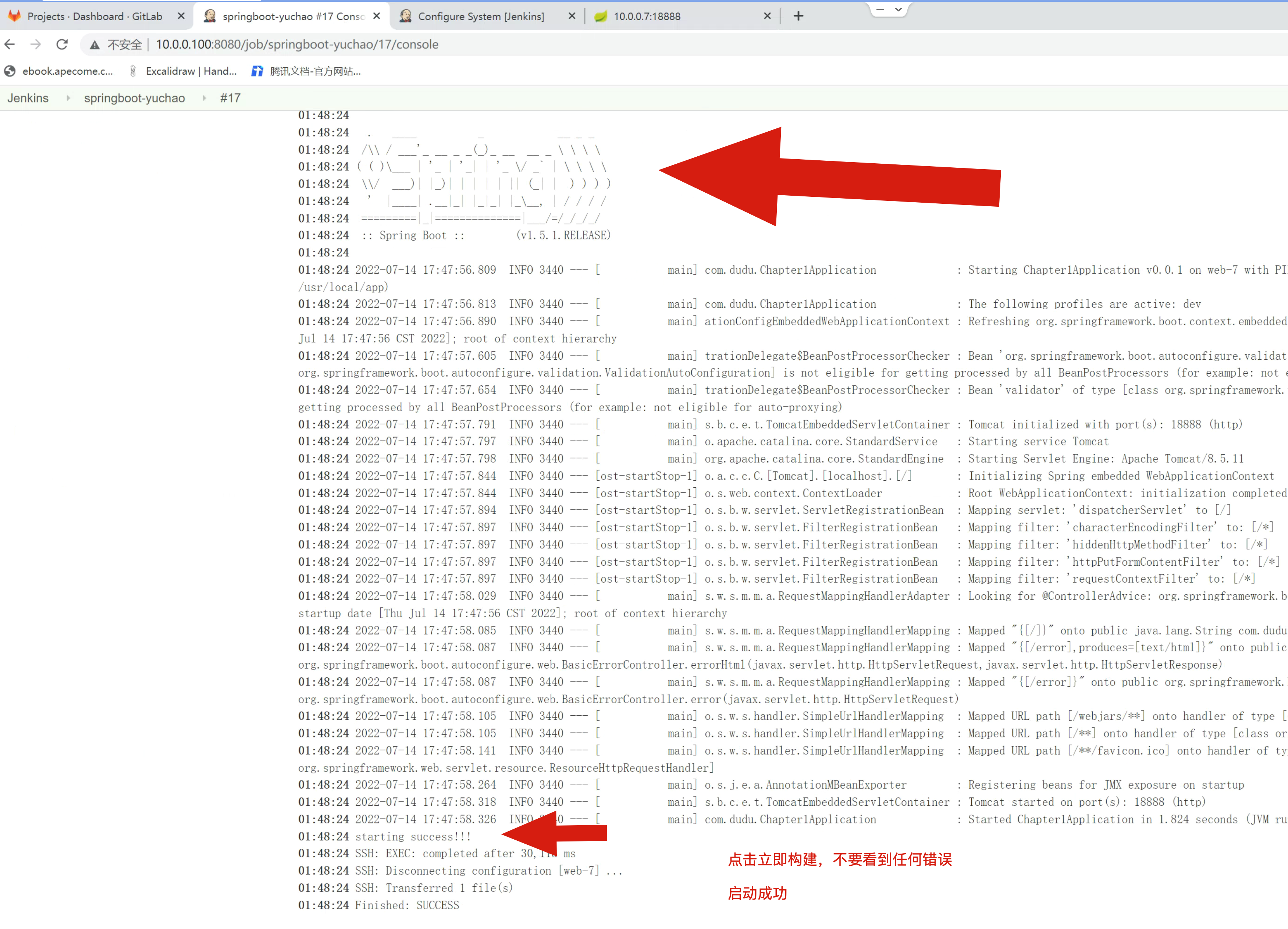The width and height of the screenshot is (1288, 929).
Task: Open the ebook.apecome bookmark globe icon
Action: 10,71
